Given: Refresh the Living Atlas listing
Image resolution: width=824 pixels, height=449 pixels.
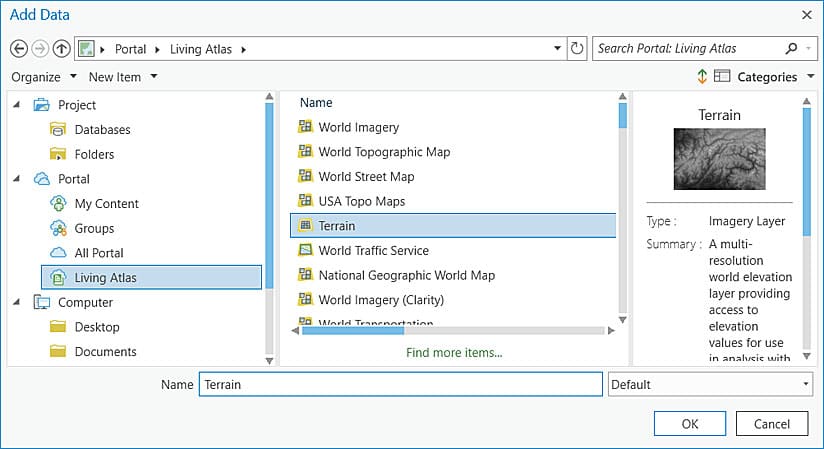Looking at the screenshot, I should [576, 48].
